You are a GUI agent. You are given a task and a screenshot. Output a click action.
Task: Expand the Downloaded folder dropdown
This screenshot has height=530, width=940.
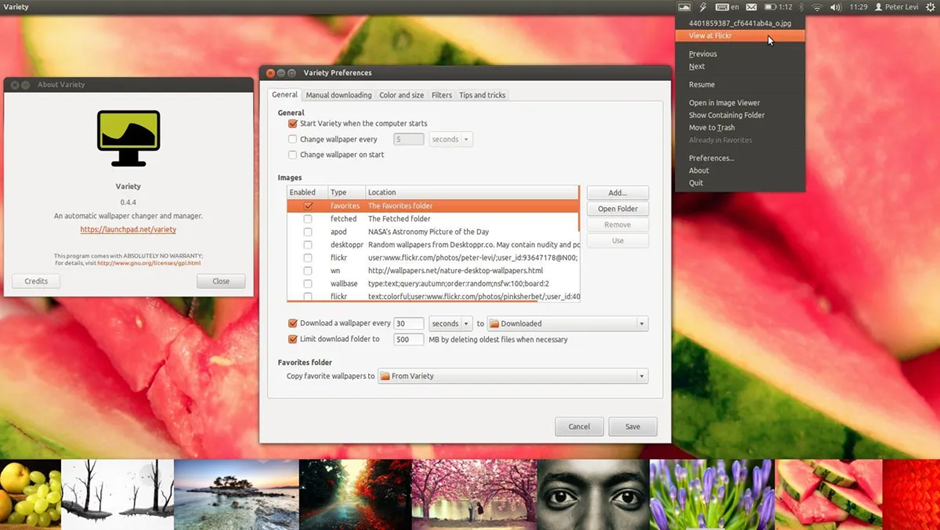[x=568, y=324]
